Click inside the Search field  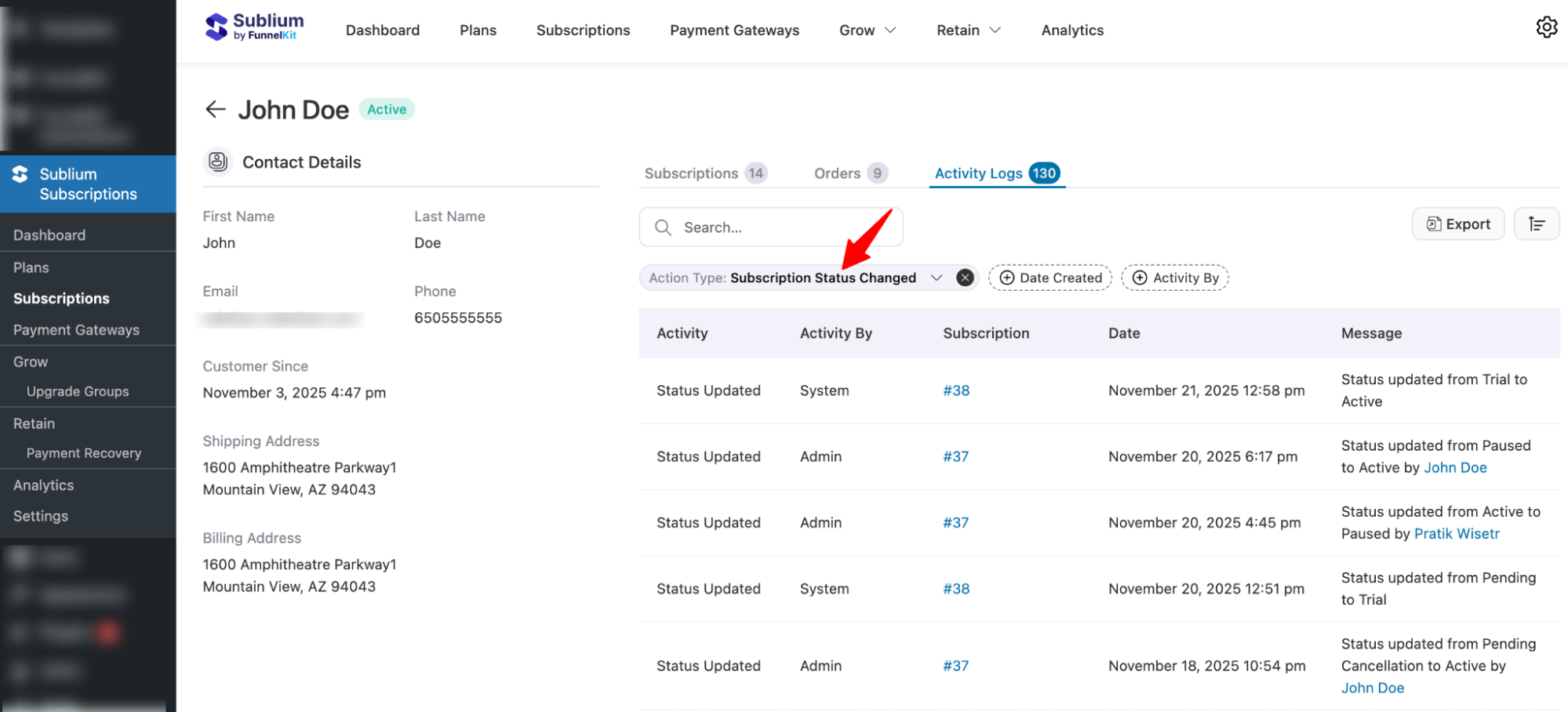point(769,227)
